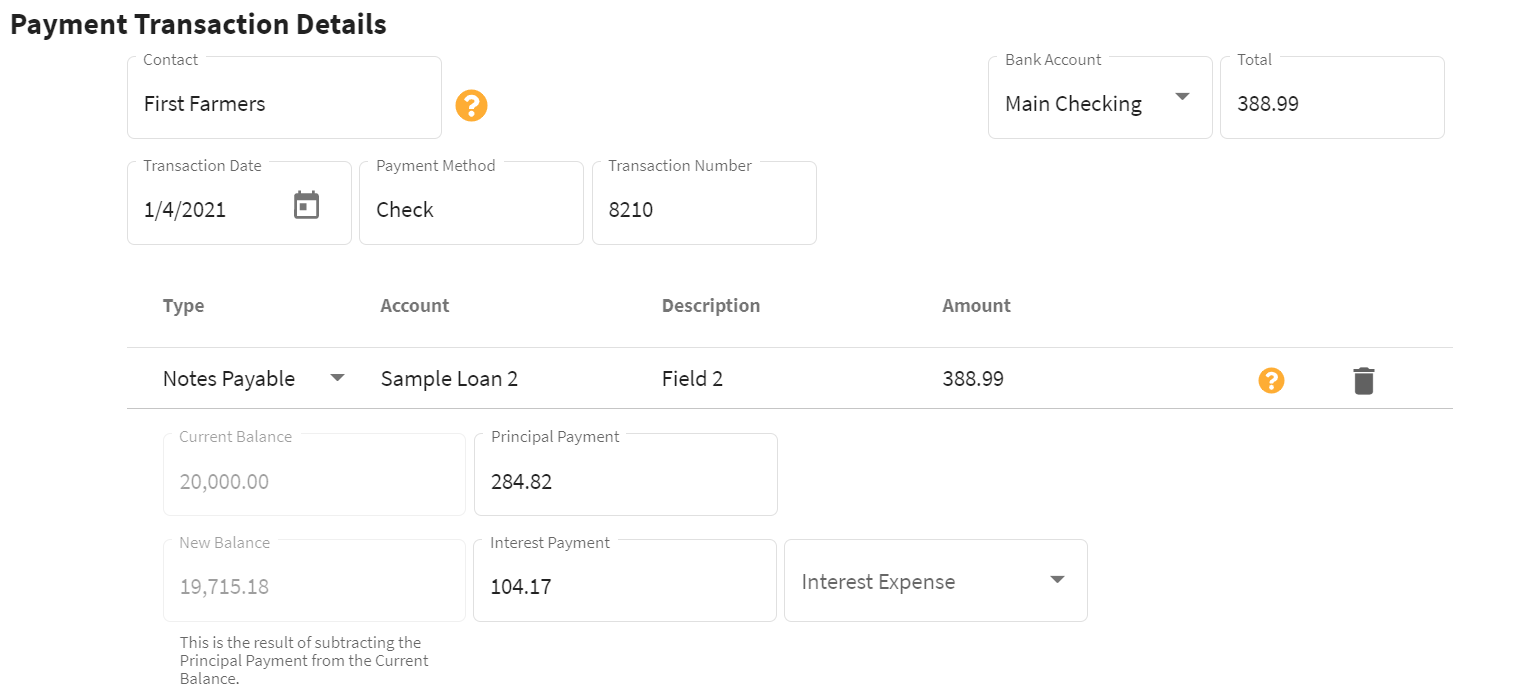The width and height of the screenshot is (1528, 698).
Task: Click the Description column header
Action: click(711, 306)
